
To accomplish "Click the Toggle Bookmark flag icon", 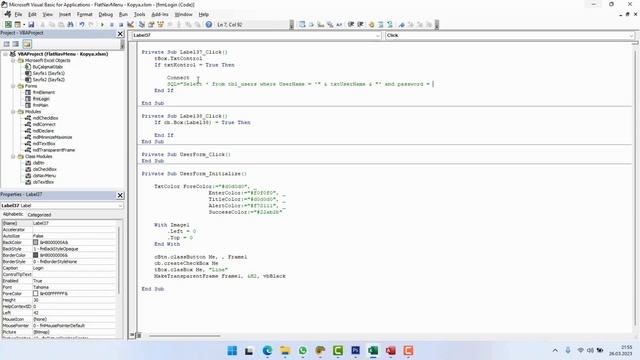I will (402, 24).
